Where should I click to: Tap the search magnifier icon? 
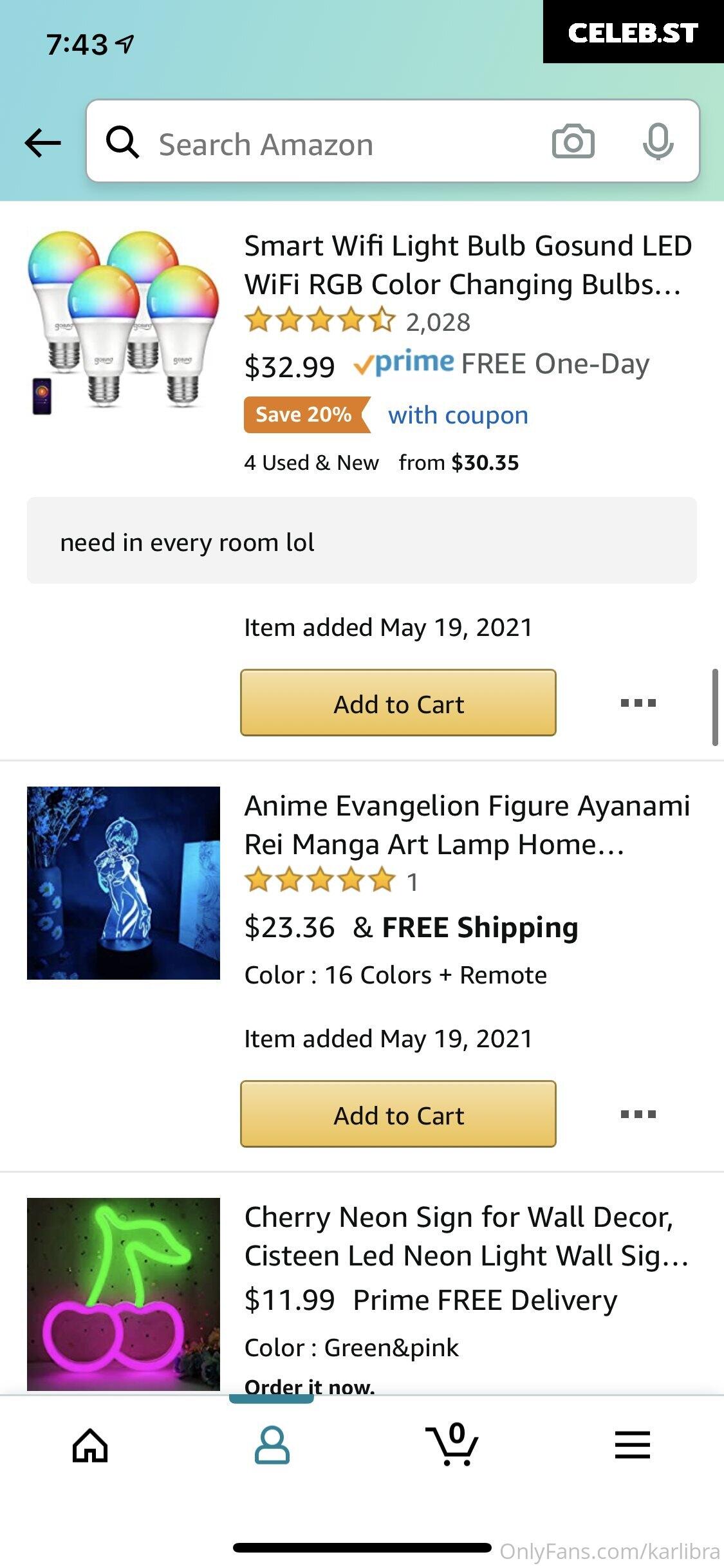coord(122,142)
